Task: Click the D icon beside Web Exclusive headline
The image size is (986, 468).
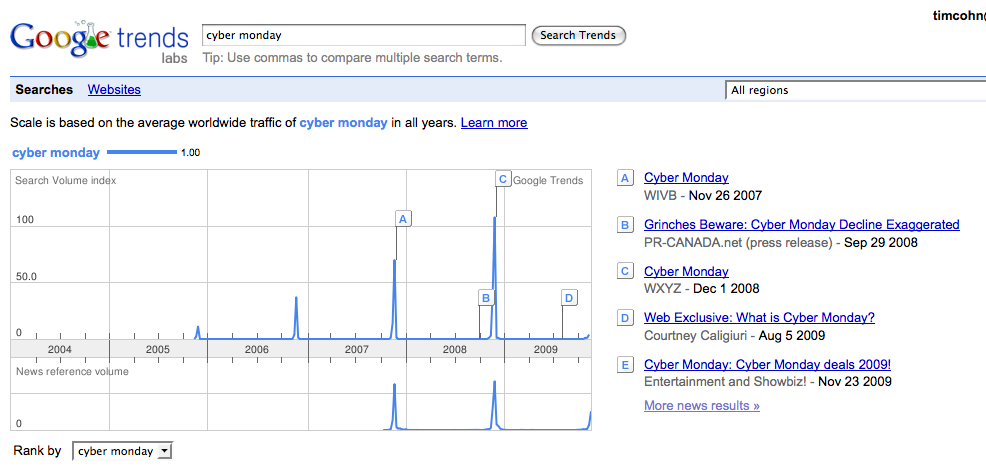Action: click(x=625, y=318)
